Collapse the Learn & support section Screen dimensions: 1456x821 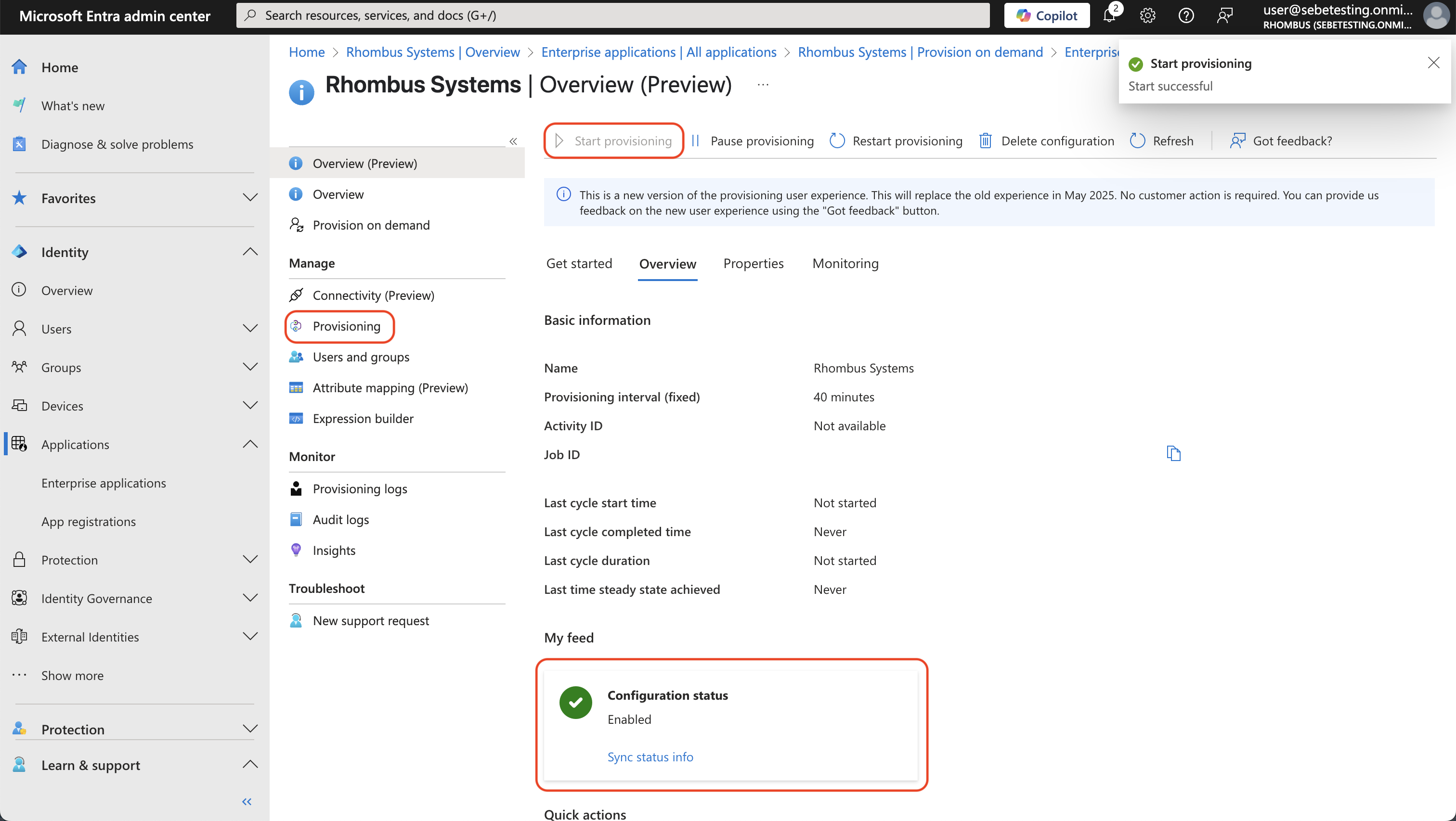[x=250, y=765]
